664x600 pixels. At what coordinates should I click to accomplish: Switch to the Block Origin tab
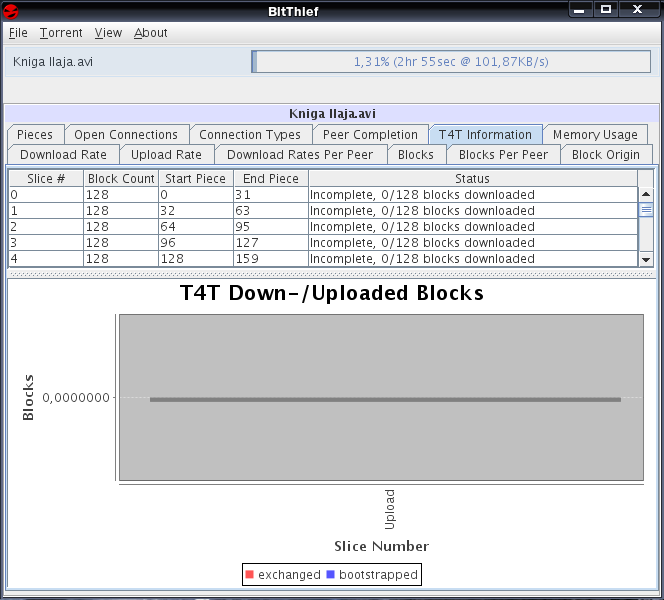click(x=606, y=155)
